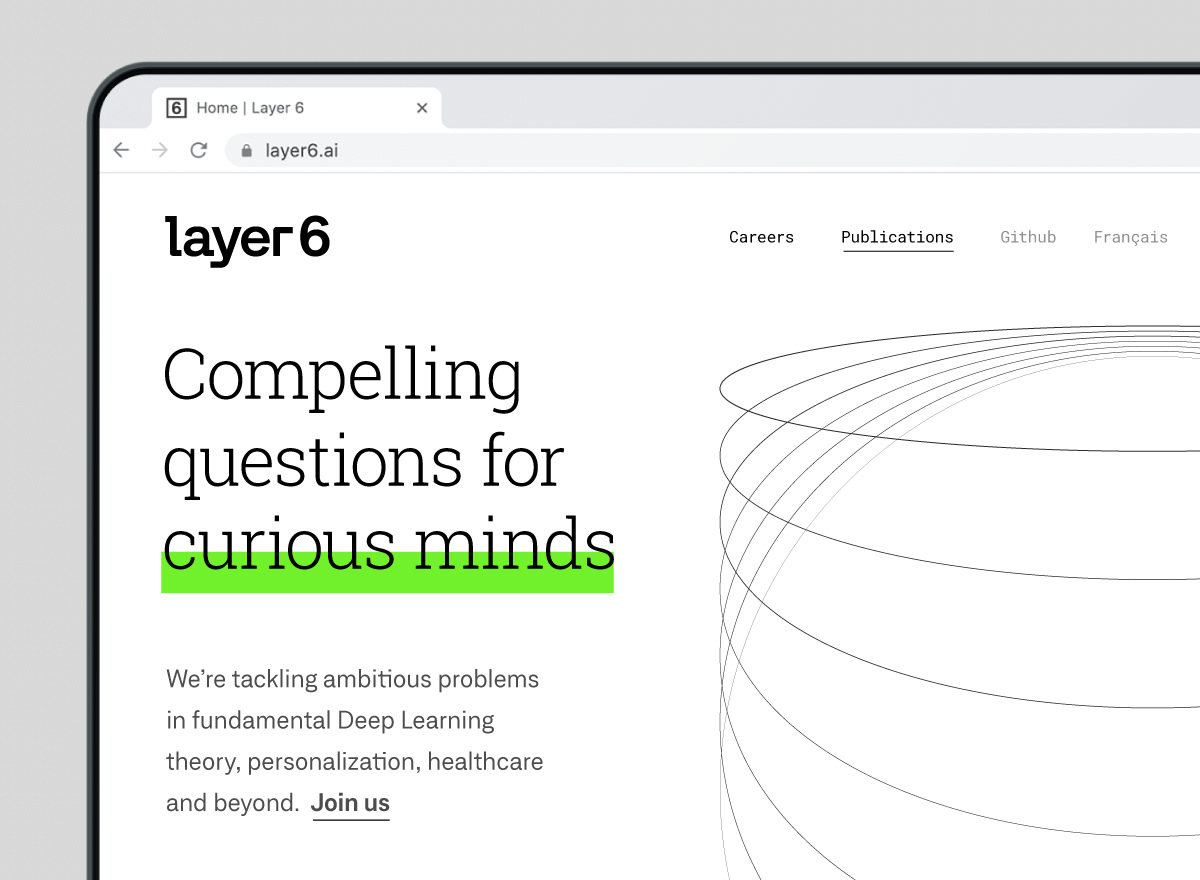Click the Join us link
Screen dimensions: 1200x880
pos(350,804)
